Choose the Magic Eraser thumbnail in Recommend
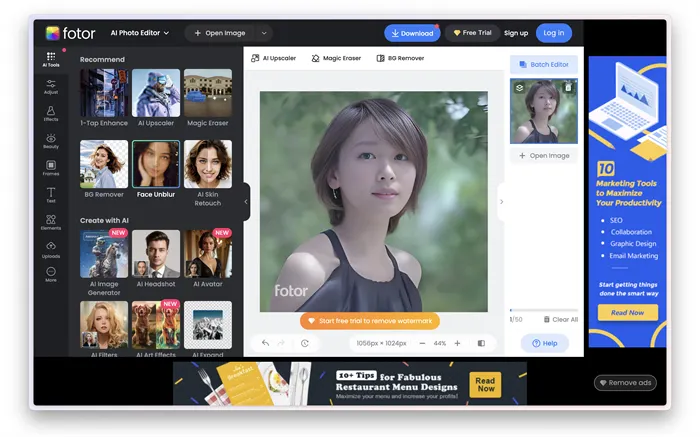 click(x=208, y=93)
